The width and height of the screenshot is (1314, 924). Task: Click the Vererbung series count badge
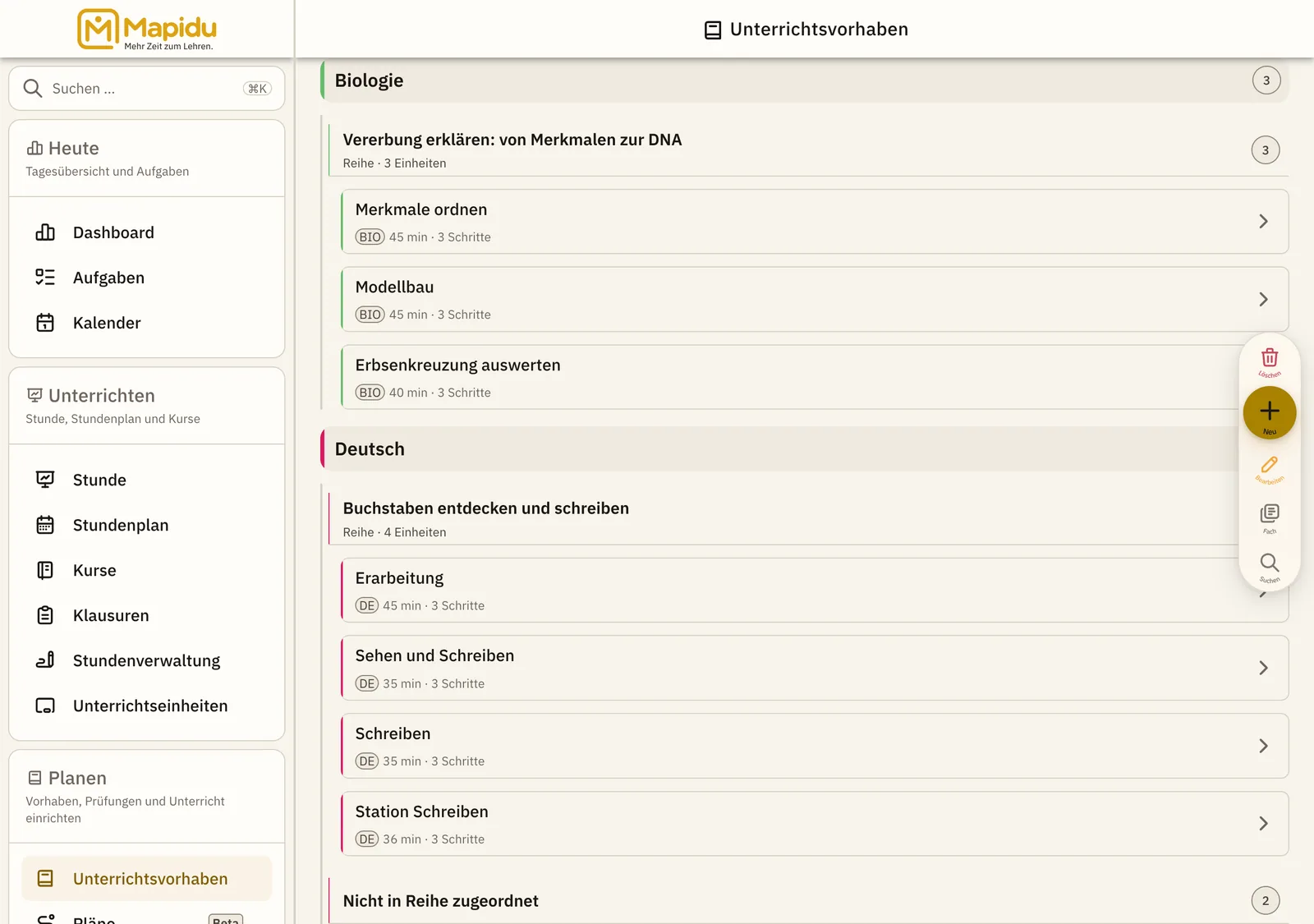1266,150
